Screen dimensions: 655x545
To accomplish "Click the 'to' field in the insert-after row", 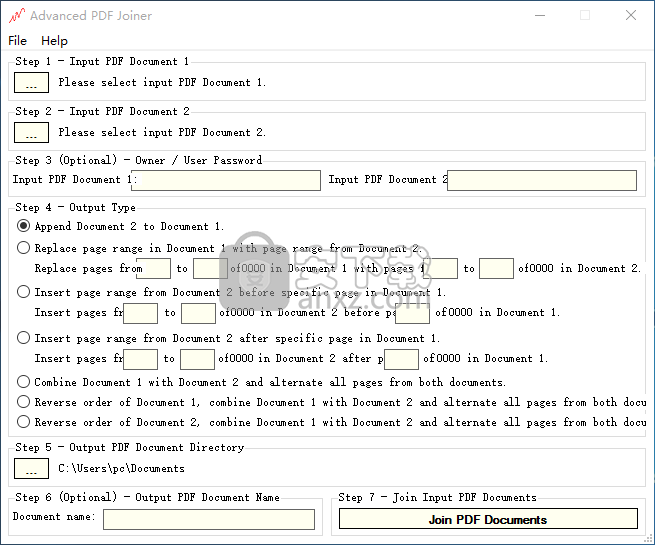I will [198, 359].
